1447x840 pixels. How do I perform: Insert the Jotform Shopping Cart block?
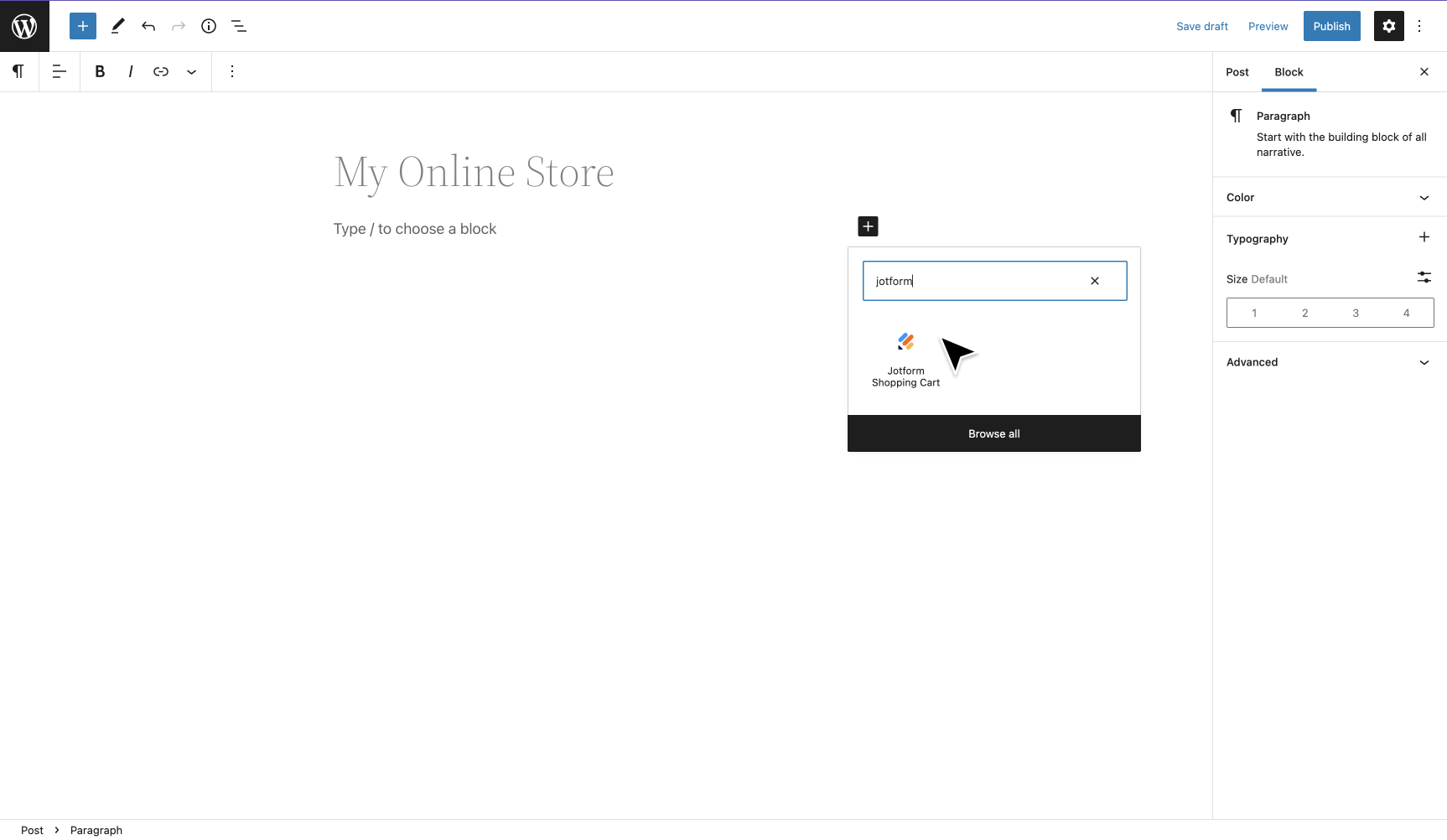click(x=905, y=359)
